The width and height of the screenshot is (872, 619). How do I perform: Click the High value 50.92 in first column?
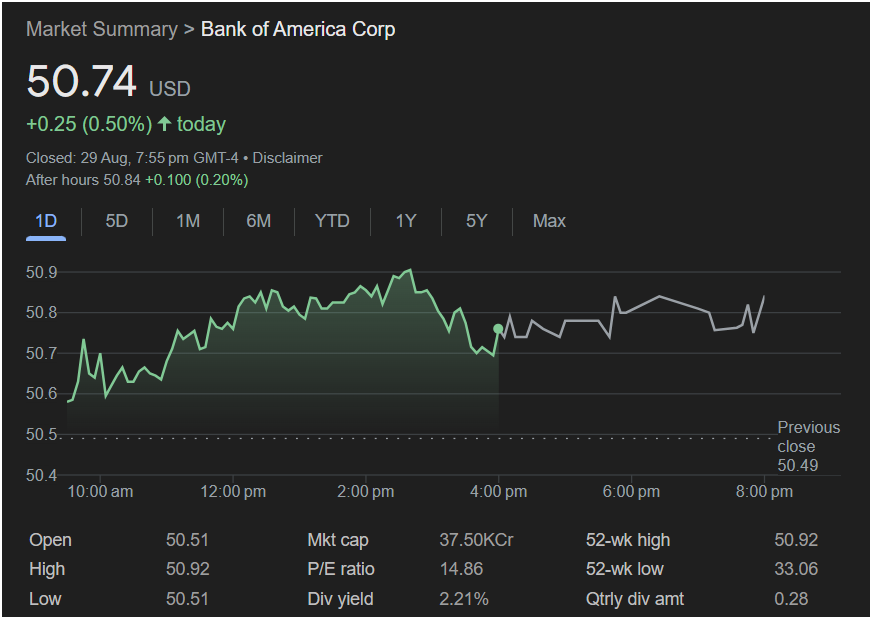pyautogui.click(x=187, y=569)
